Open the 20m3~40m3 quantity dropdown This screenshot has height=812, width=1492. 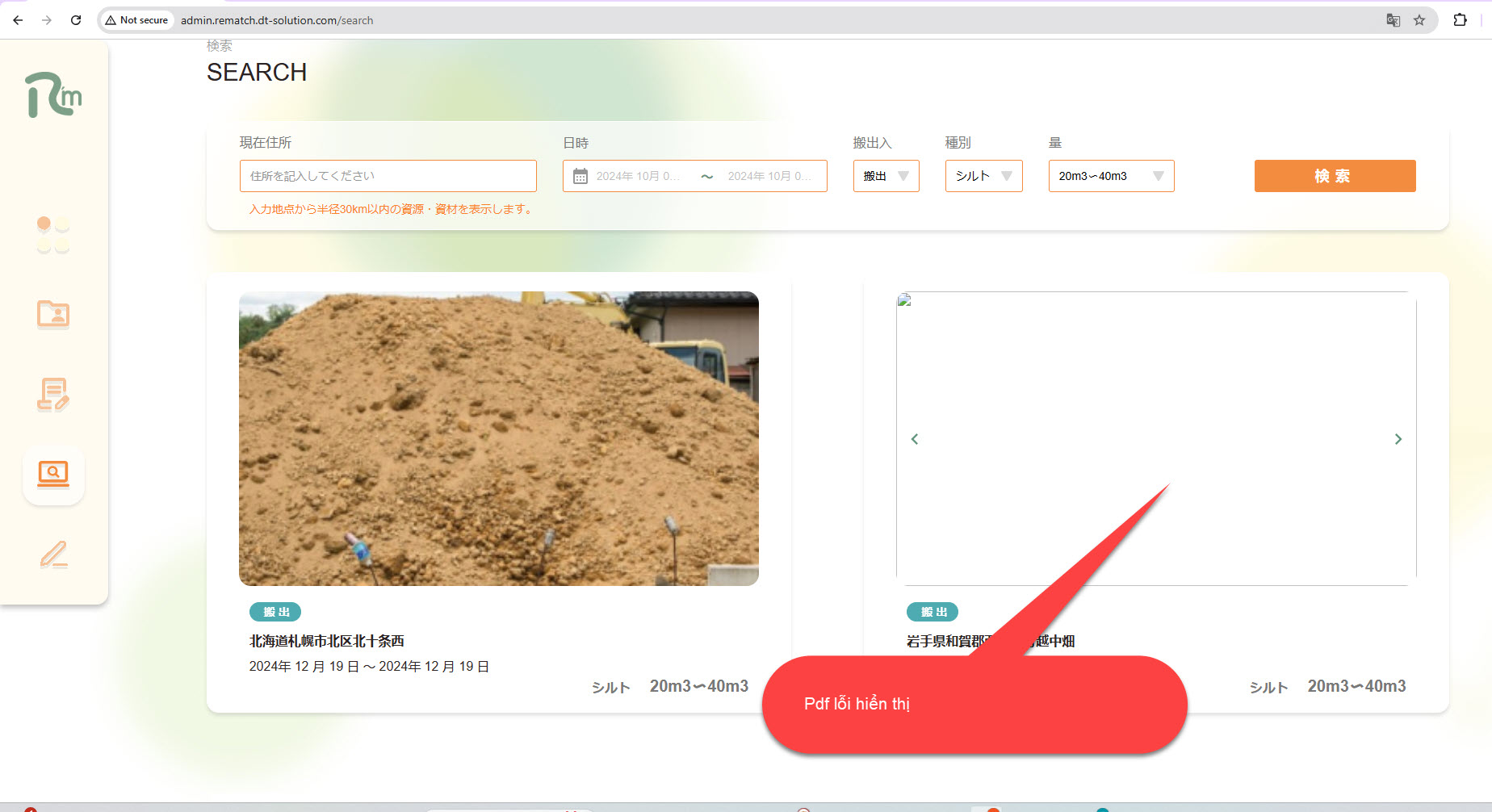tap(1111, 176)
